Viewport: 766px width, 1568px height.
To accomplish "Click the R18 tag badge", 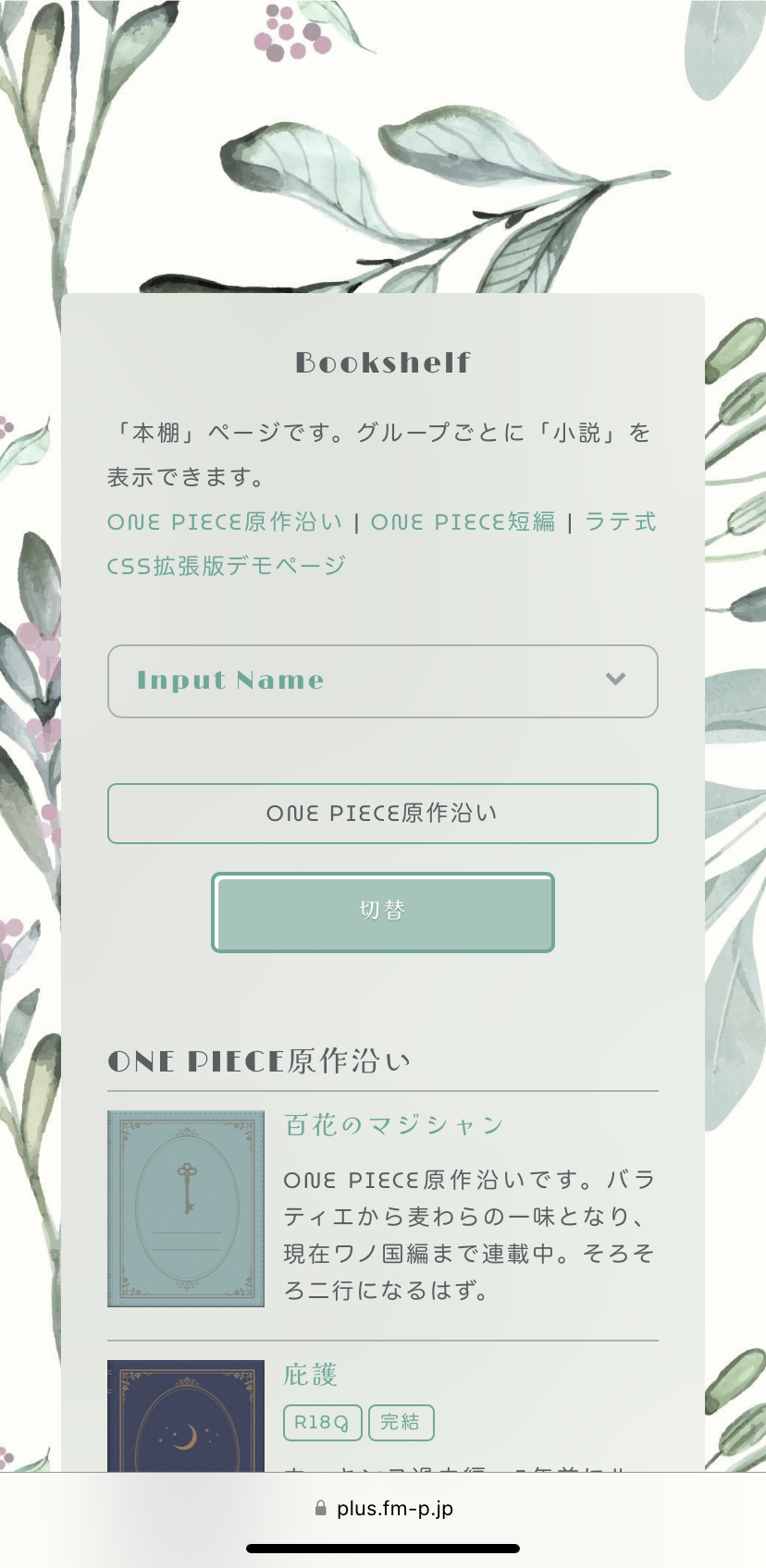I will tap(322, 1423).
